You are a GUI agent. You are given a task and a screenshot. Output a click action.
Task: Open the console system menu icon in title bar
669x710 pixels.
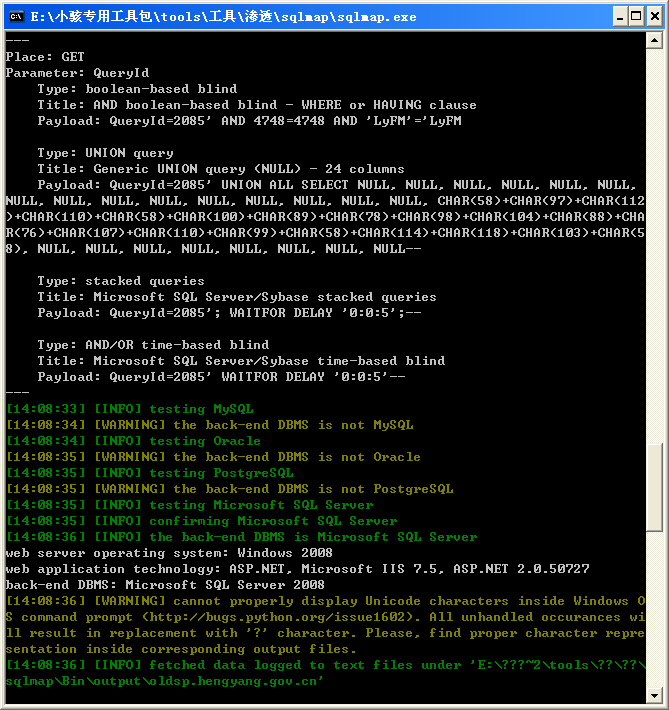point(16,17)
